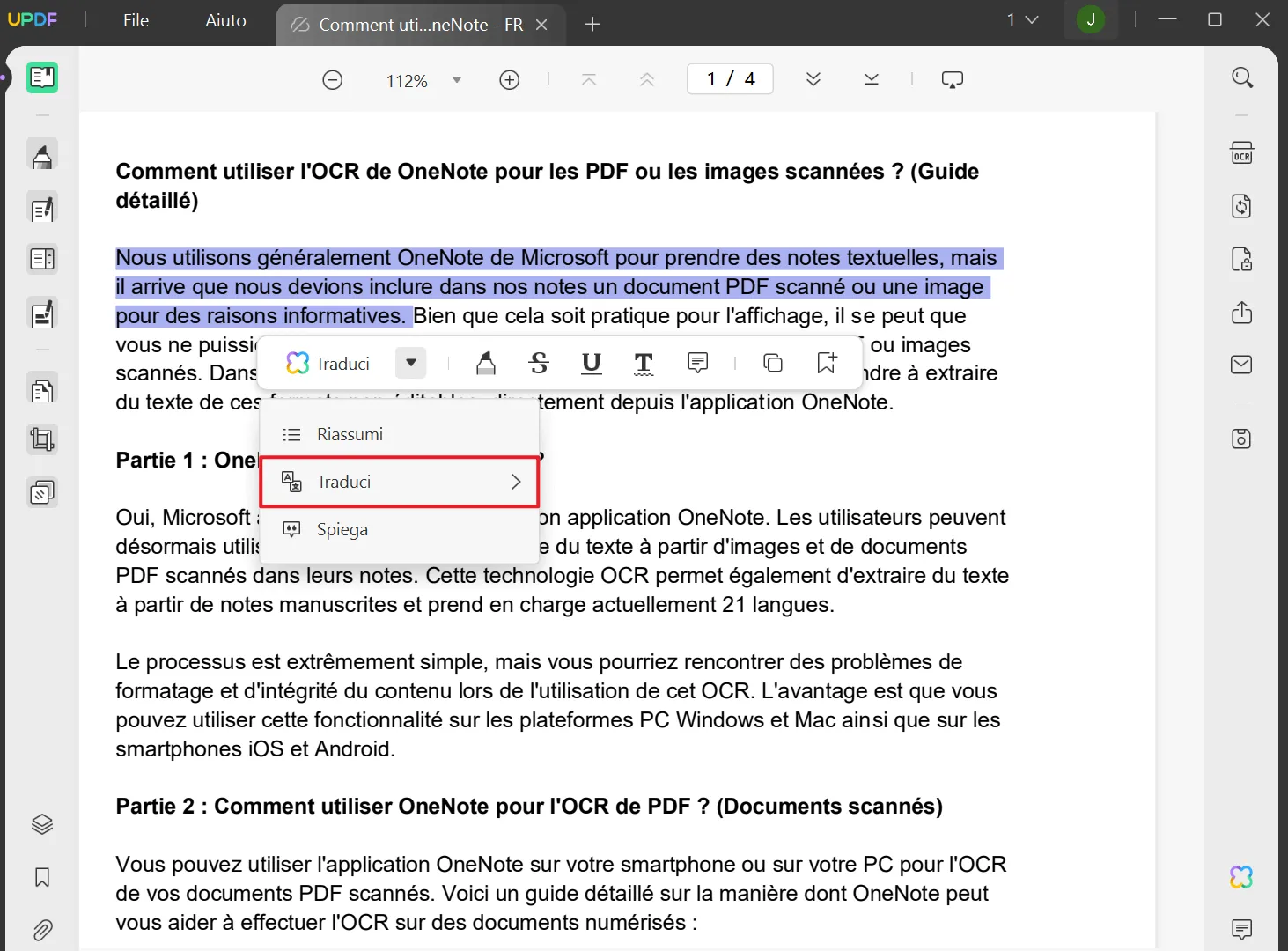Select the Comment highlighter tool in sidebar
The width and height of the screenshot is (1288, 951).
click(x=42, y=157)
